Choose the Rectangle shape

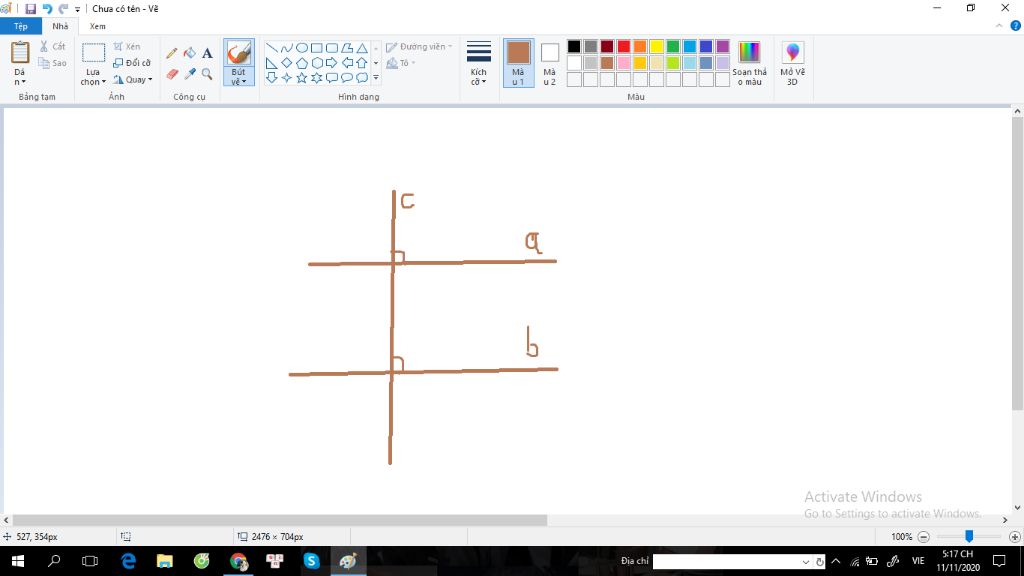(x=317, y=48)
